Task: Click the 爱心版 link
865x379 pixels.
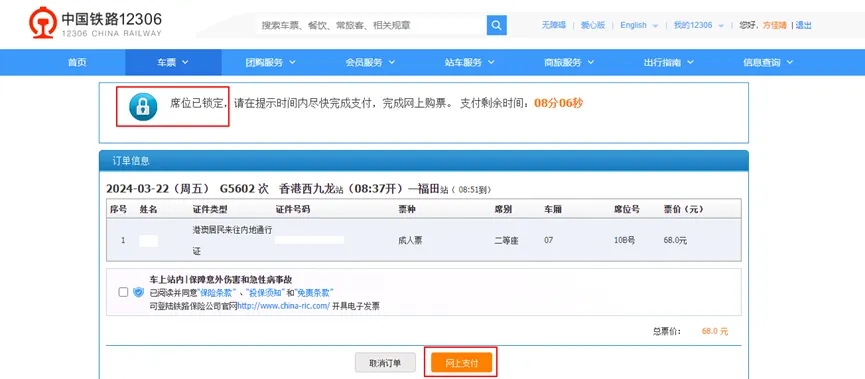Action: click(593, 25)
